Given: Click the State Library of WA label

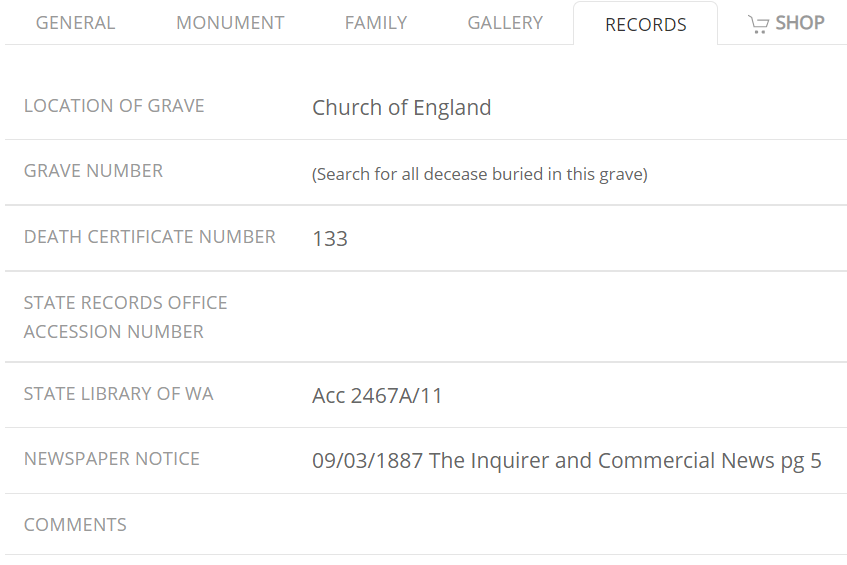Looking at the screenshot, I should click(118, 394).
